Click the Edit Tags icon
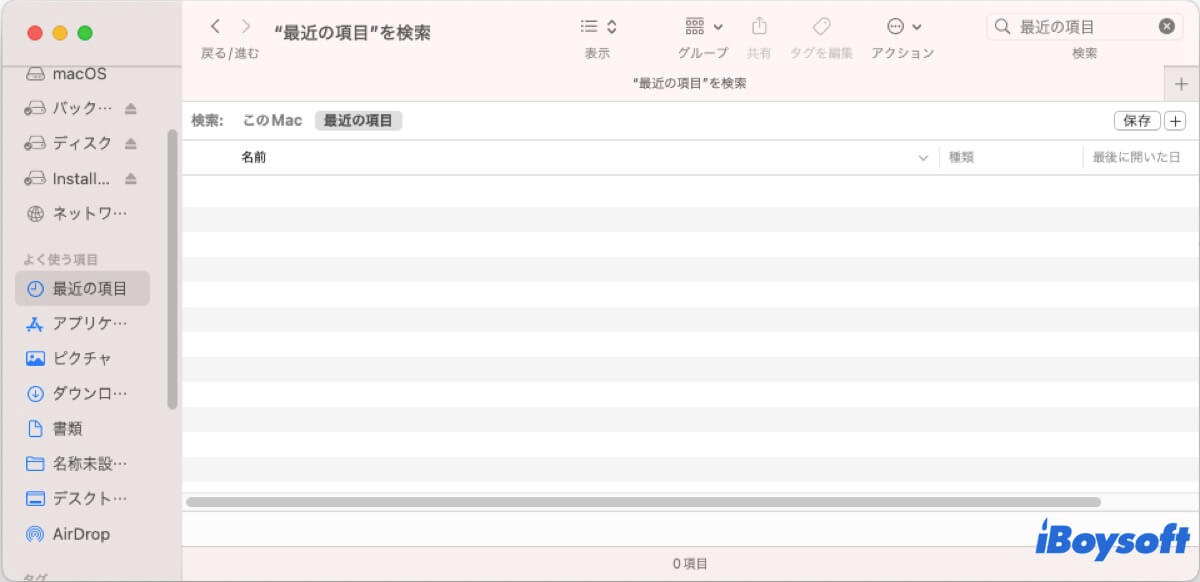The image size is (1200, 582). pos(821,27)
